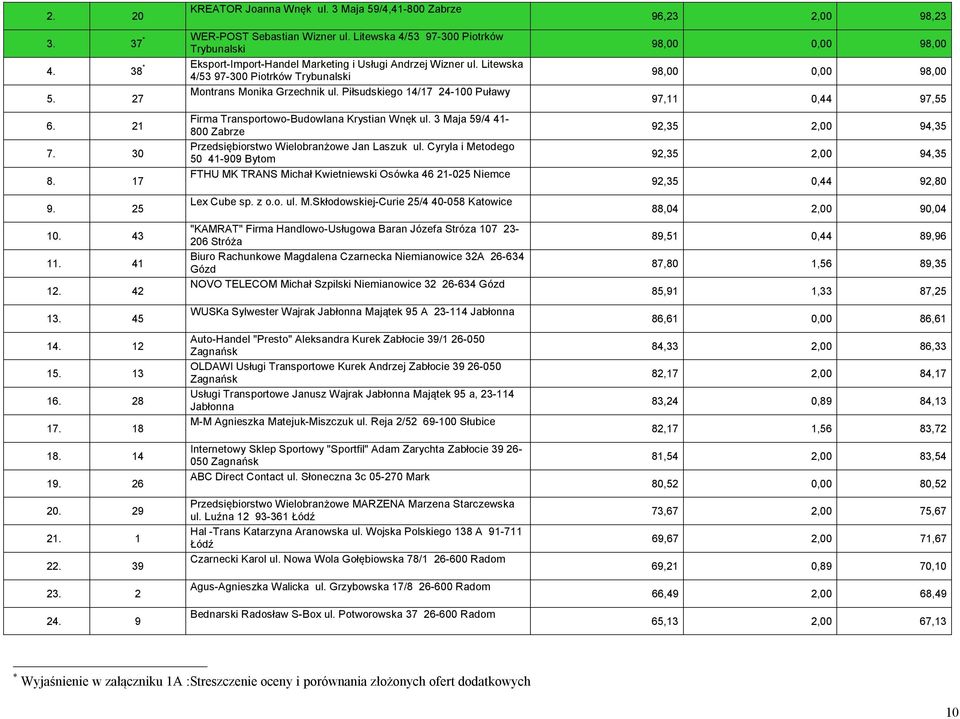960x719 pixels.
Task: Click the total 68,49
Action: tap(932, 595)
